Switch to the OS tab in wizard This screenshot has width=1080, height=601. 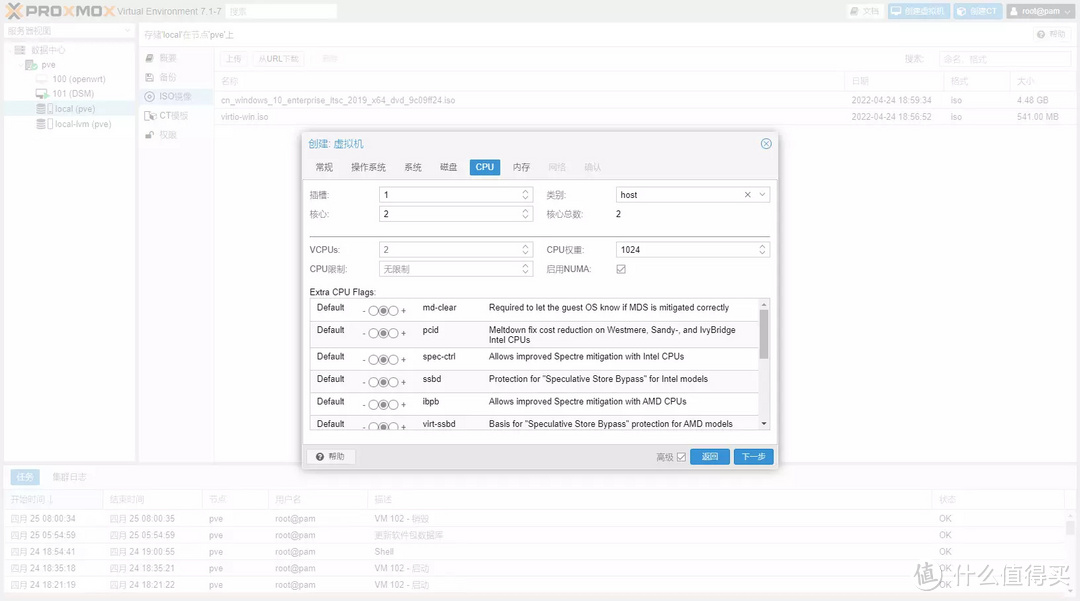click(x=368, y=167)
